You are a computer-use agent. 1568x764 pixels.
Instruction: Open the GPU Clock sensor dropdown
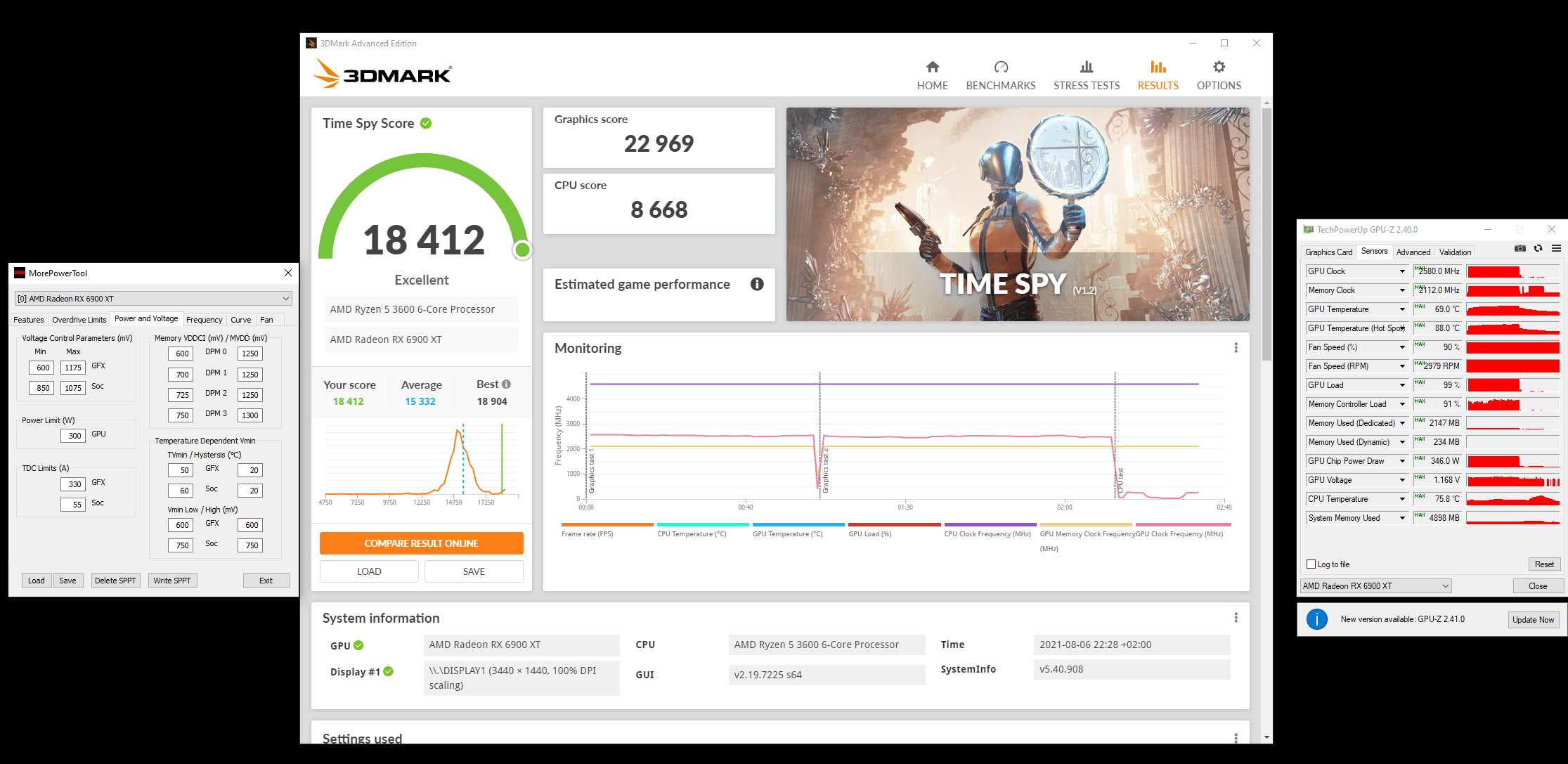tap(1401, 271)
